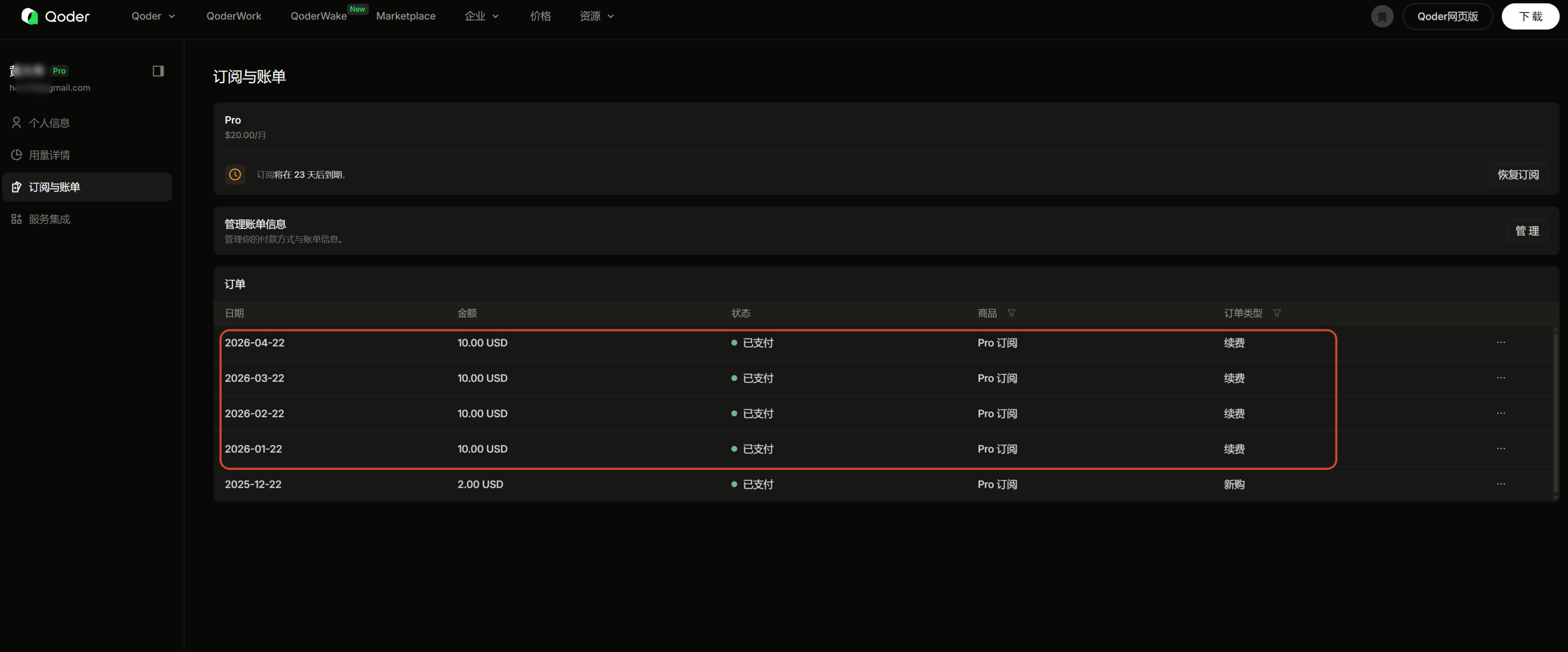Click the 2.00 USD amount
Viewport: 1568px width, 652px height.
click(x=480, y=484)
